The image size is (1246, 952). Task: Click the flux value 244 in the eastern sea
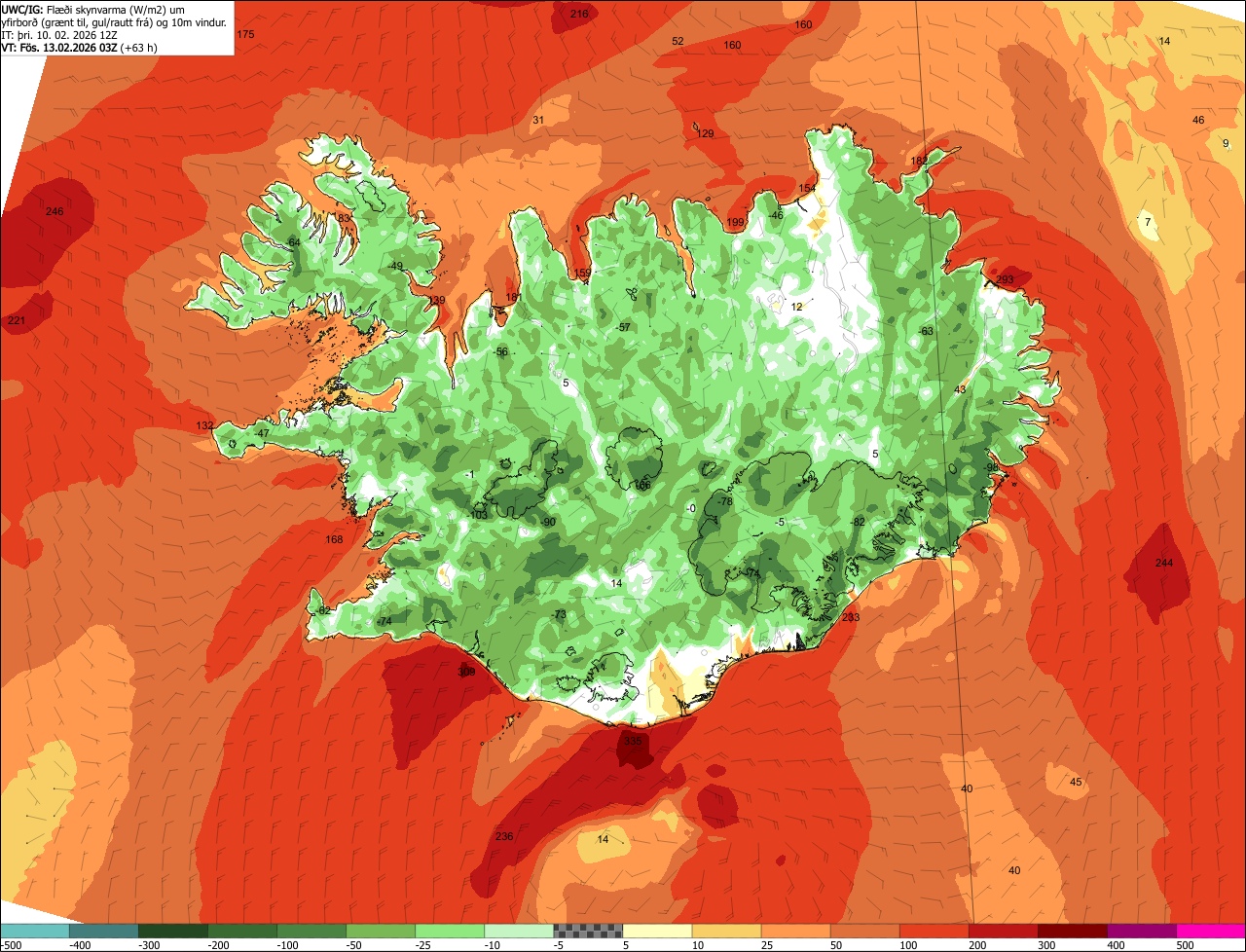pos(1164,563)
